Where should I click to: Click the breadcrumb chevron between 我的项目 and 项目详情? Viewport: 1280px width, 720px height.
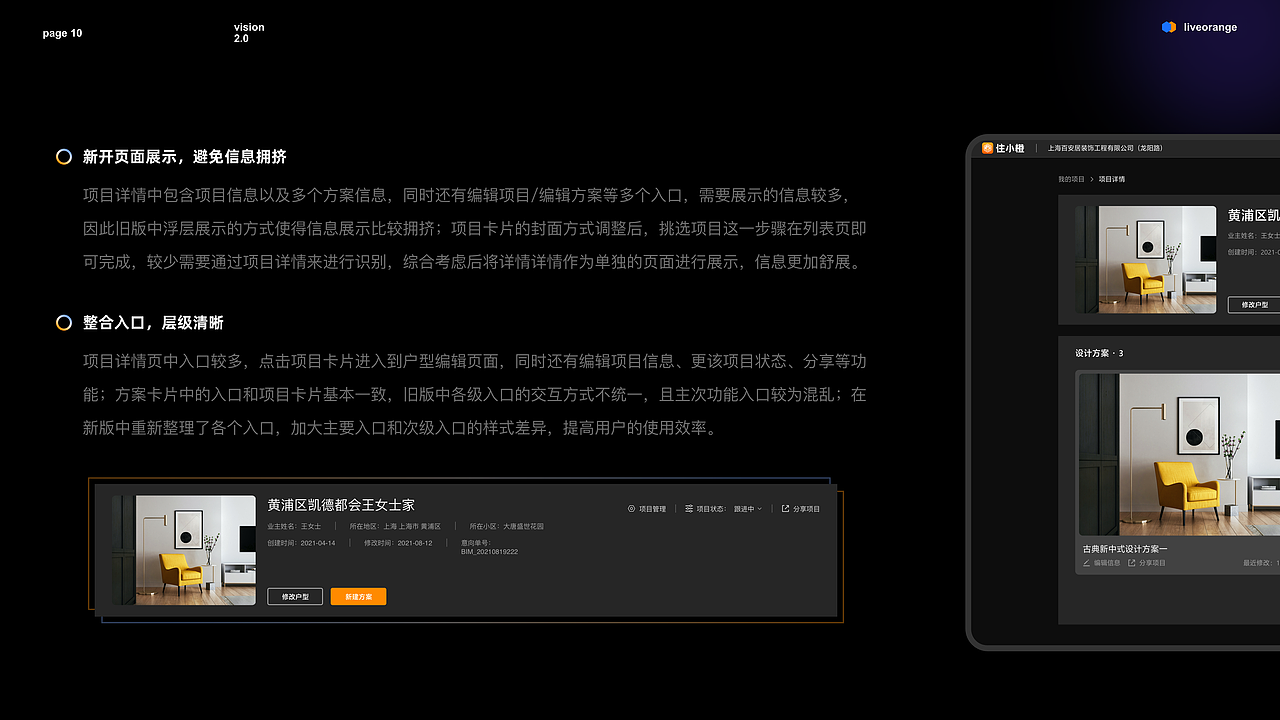point(1091,178)
